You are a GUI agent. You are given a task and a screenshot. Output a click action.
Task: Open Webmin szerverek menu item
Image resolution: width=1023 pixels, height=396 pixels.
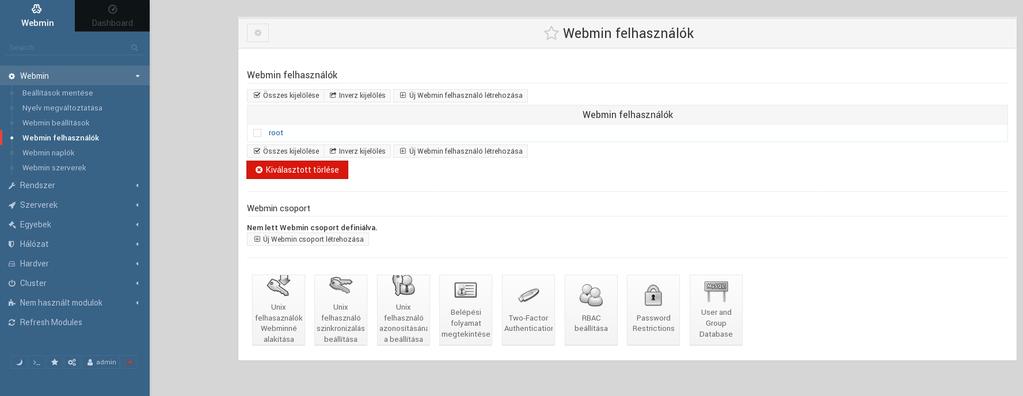(54, 168)
